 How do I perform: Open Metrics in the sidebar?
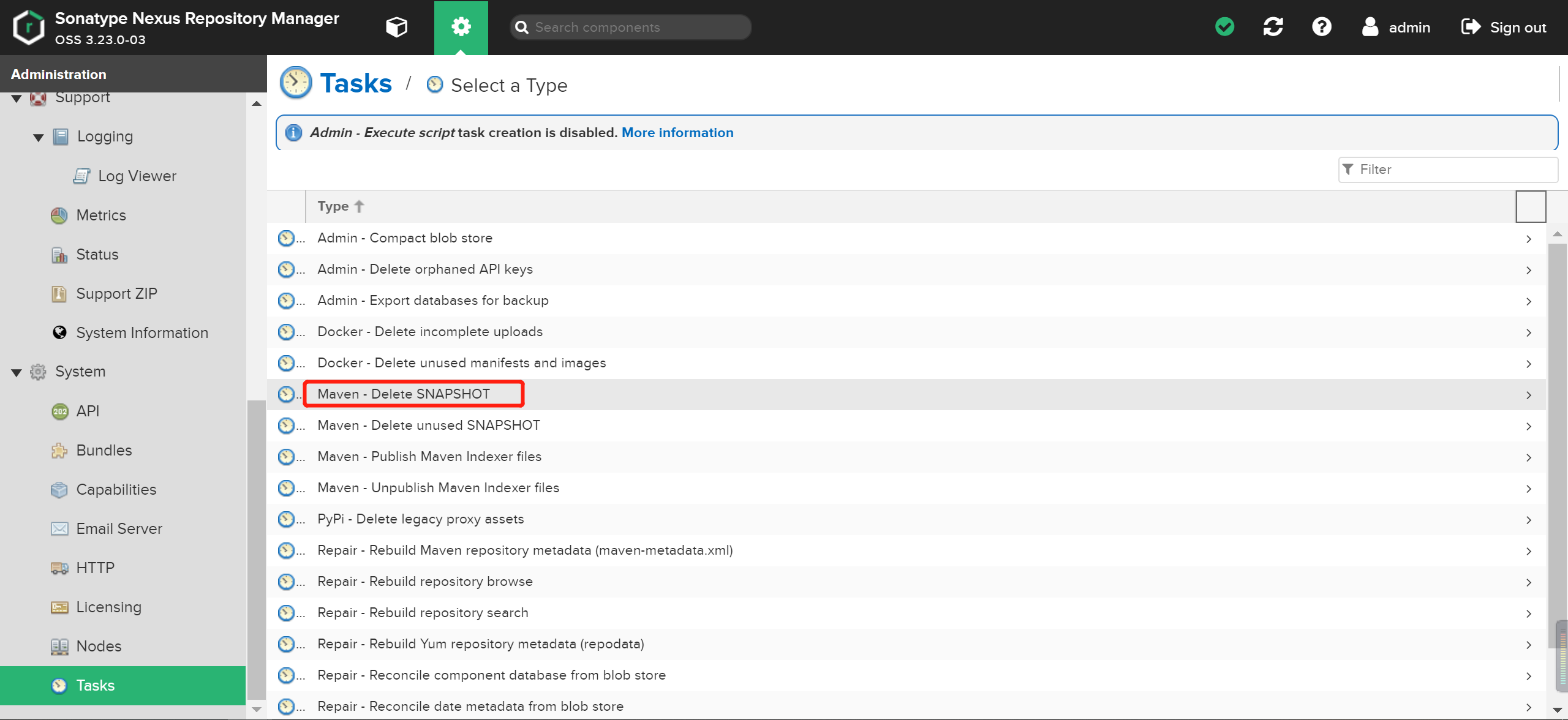tap(100, 216)
